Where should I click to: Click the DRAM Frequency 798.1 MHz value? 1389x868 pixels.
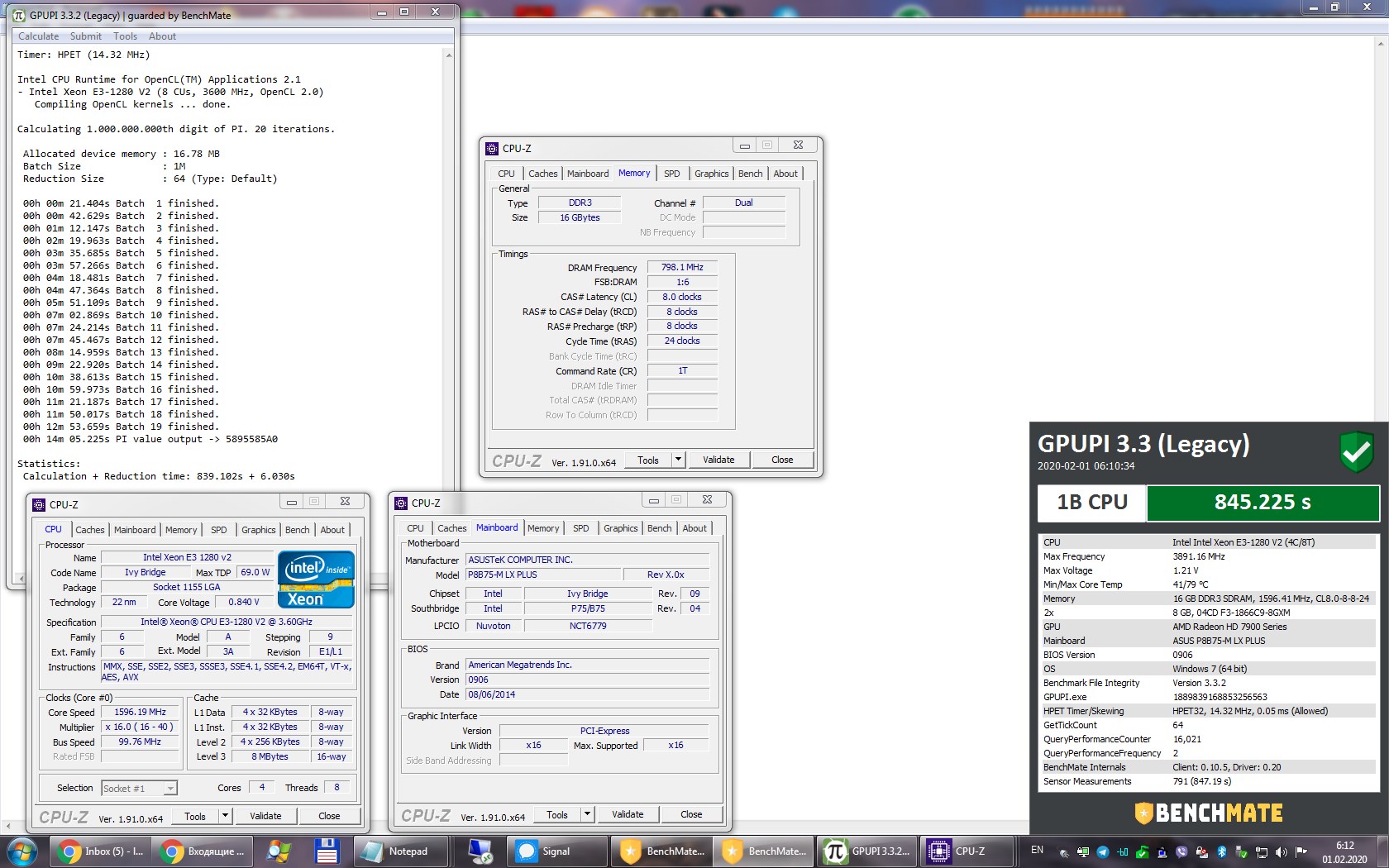click(x=682, y=267)
